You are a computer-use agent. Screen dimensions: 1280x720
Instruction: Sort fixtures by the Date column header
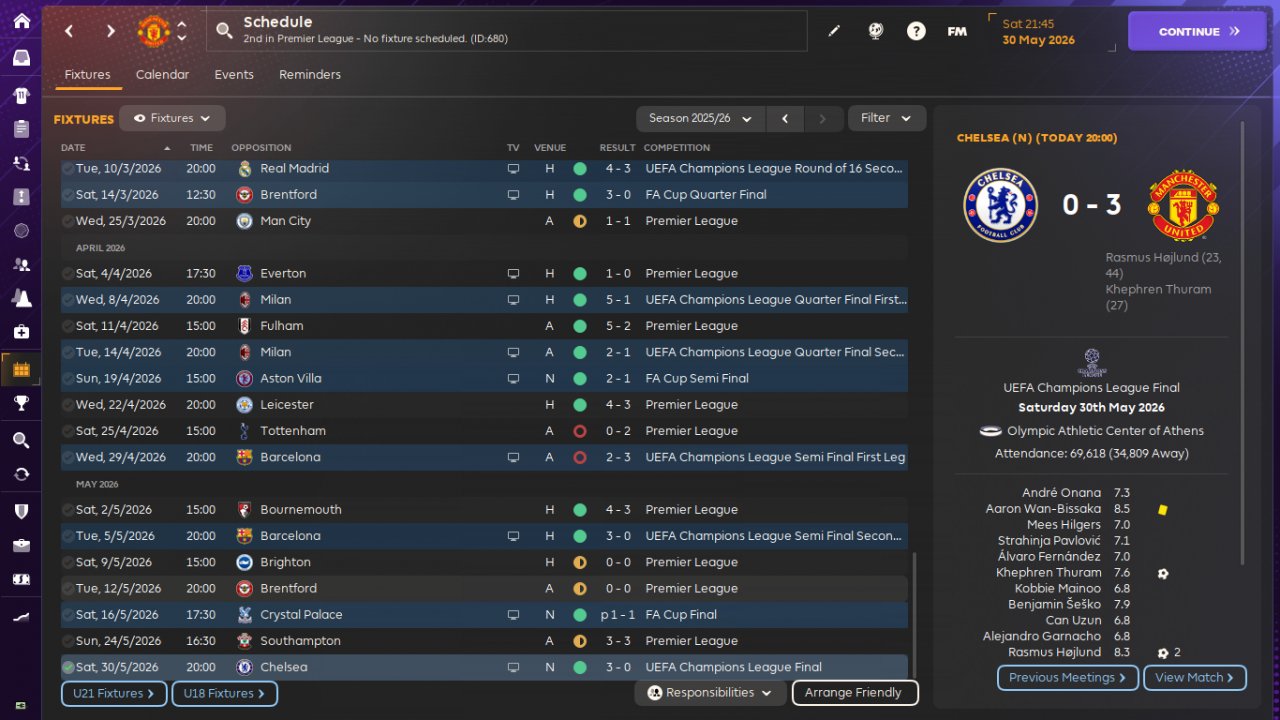[115, 148]
